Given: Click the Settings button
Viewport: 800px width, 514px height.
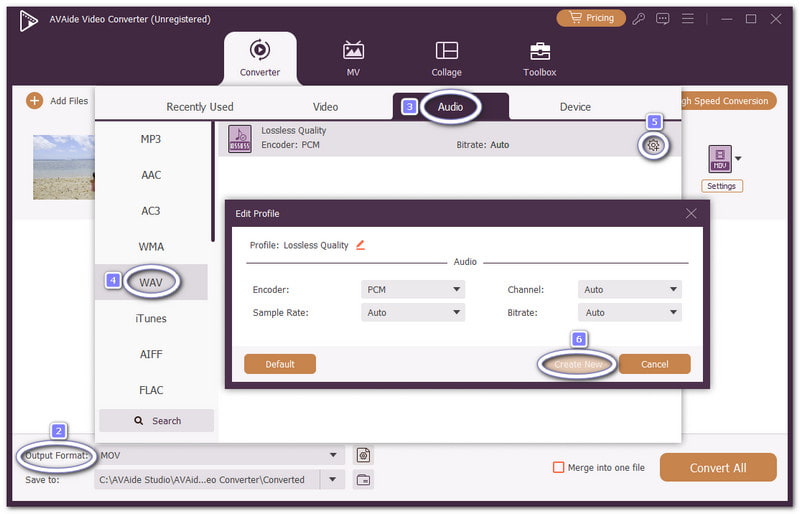Looking at the screenshot, I should pyautogui.click(x=721, y=186).
